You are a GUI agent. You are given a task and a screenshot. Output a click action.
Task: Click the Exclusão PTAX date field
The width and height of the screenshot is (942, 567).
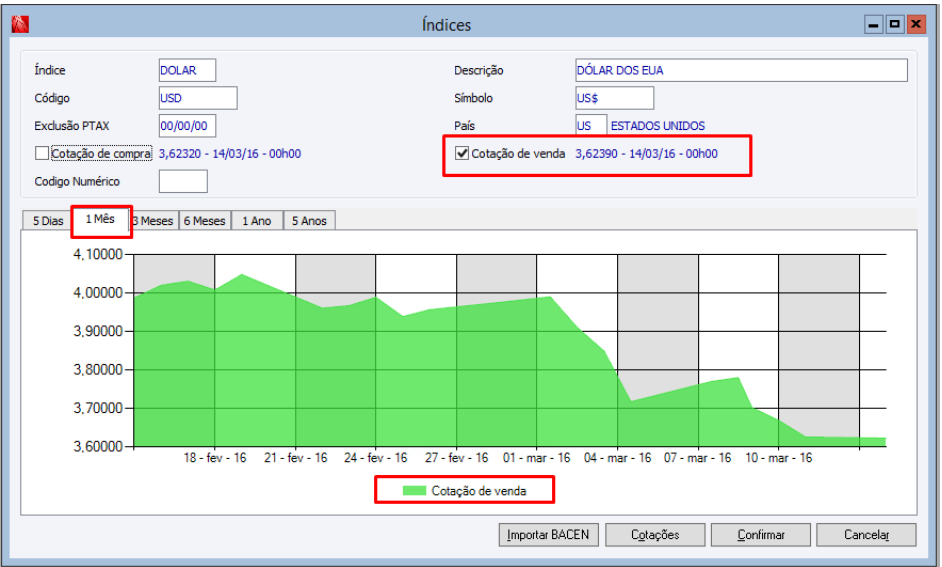pos(187,126)
